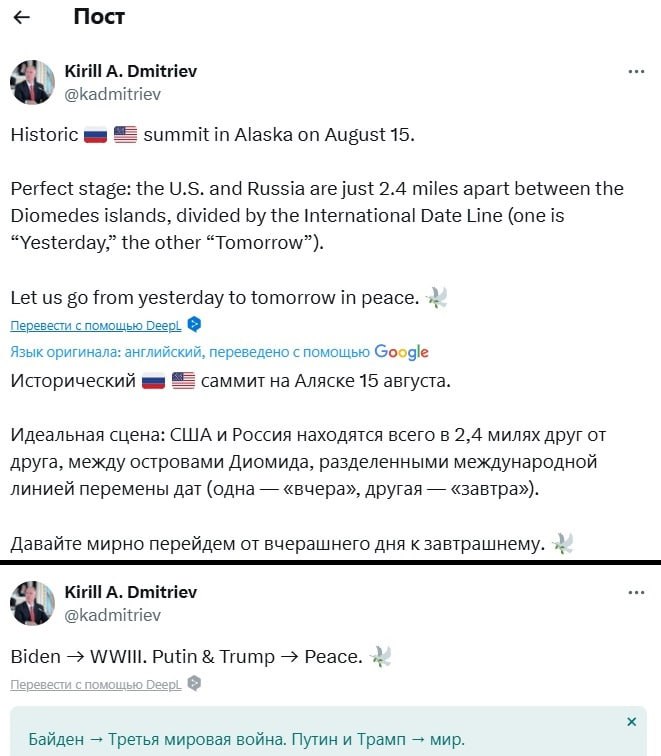
Task: Click the blue DeepL icon under first post
Action: click(194, 324)
